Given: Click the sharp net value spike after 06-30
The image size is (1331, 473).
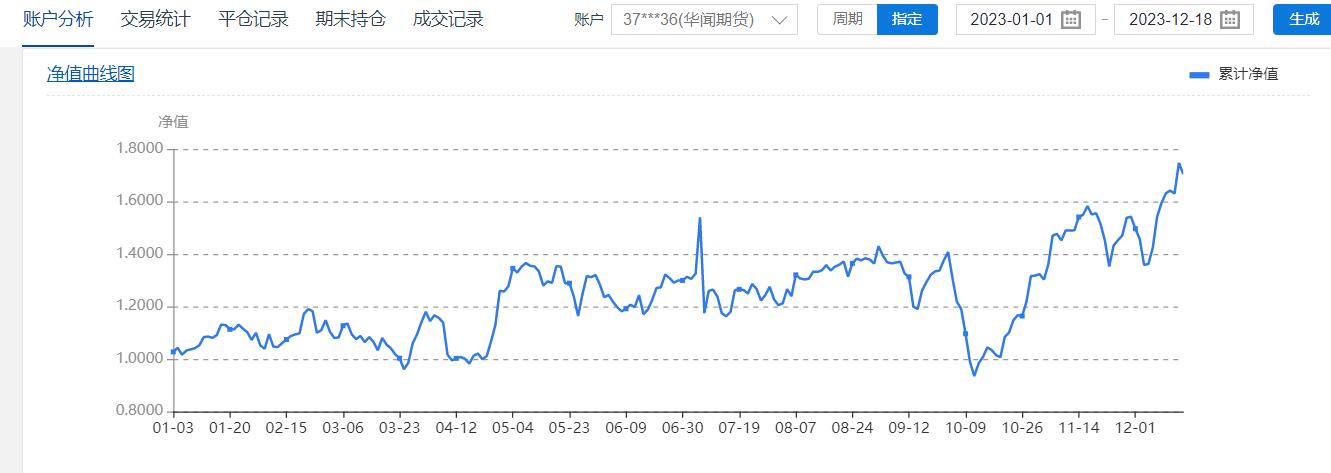Looking at the screenshot, I should pos(700,219).
